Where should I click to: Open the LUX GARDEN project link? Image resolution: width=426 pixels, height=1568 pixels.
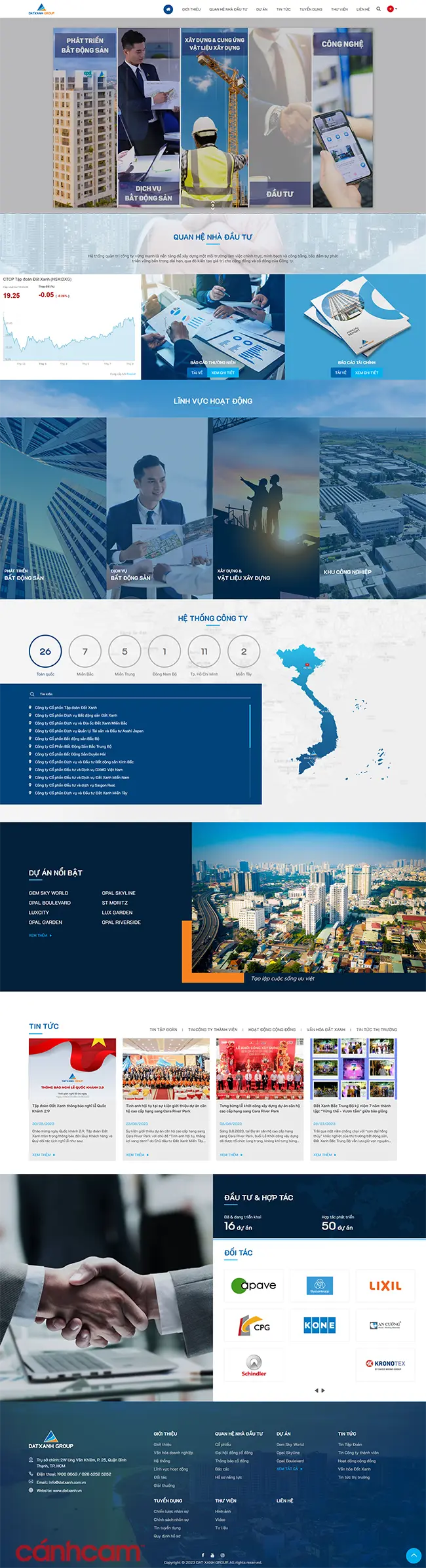[x=117, y=913]
